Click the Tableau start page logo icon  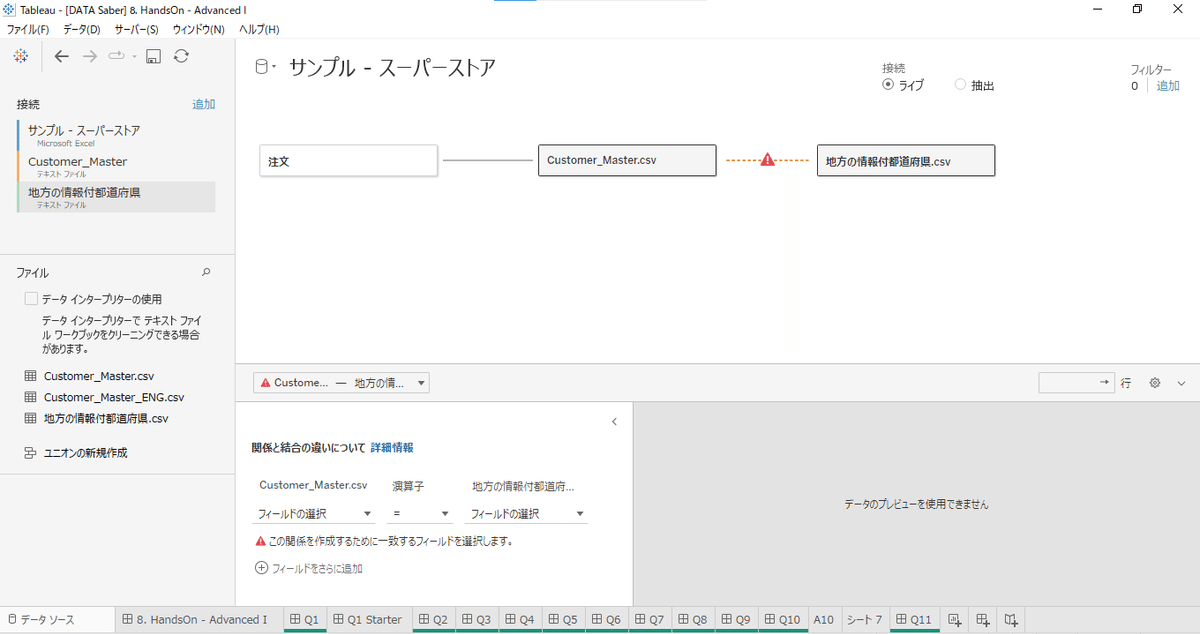[x=21, y=56]
